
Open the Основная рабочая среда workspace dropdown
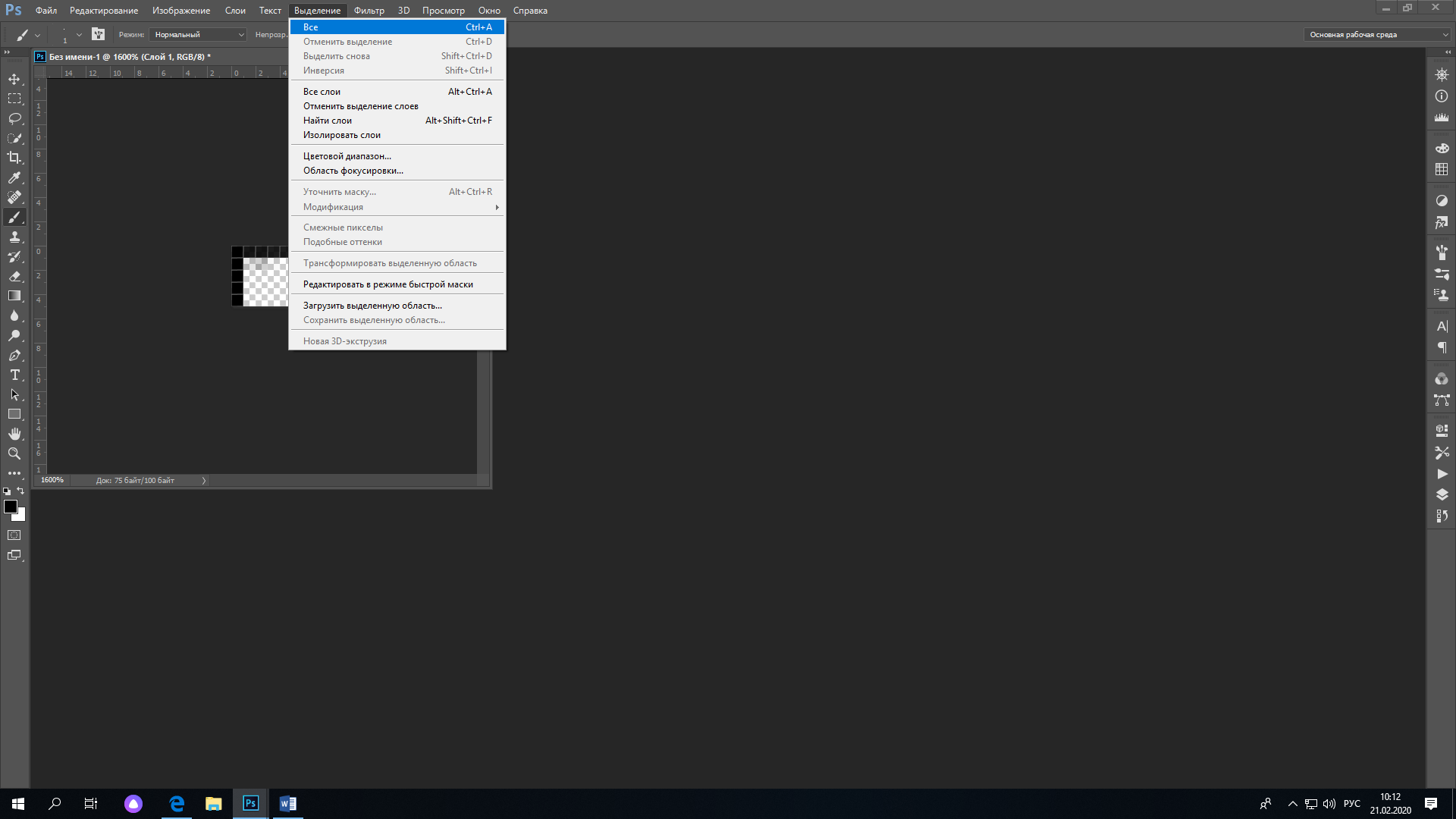[1377, 34]
